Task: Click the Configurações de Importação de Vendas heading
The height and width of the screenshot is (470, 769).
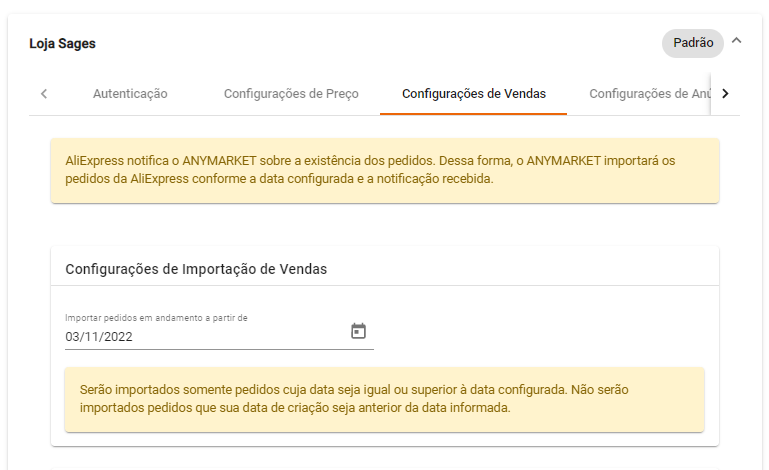Action: [196, 269]
